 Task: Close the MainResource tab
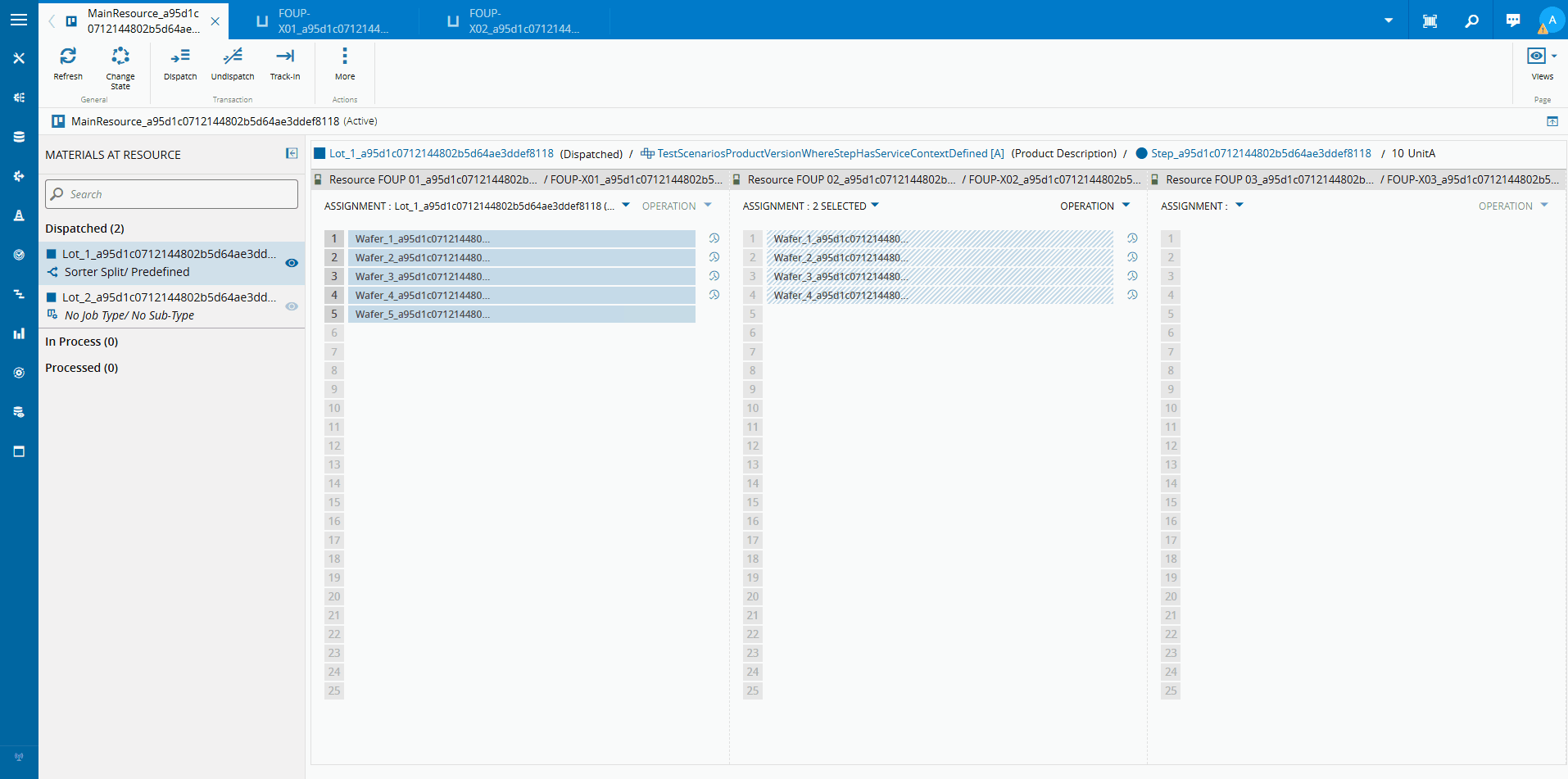pyautogui.click(x=215, y=21)
